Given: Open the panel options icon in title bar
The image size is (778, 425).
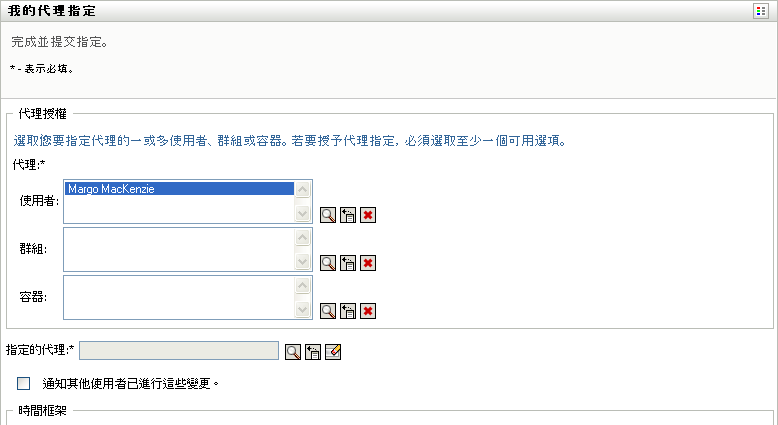Looking at the screenshot, I should (x=761, y=11).
